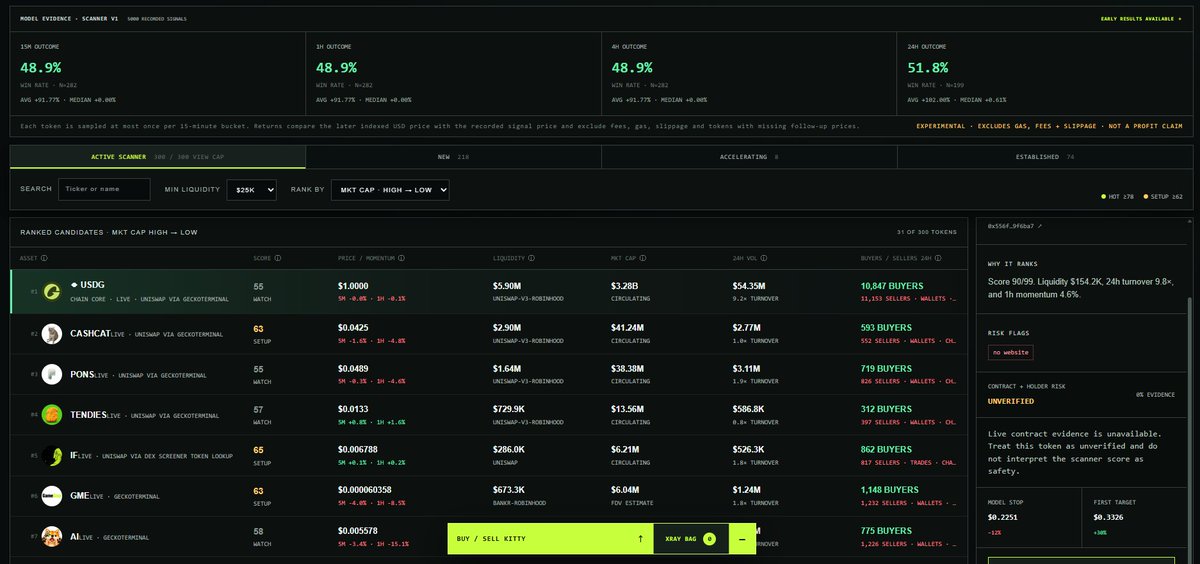
Task: Click the $3.28B market cap value
Action: pyautogui.click(x=626, y=286)
